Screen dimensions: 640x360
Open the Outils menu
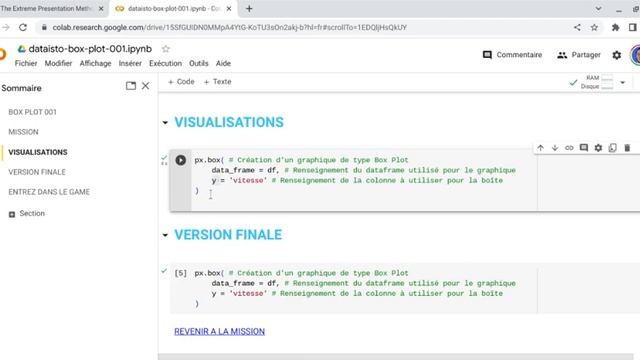point(199,63)
